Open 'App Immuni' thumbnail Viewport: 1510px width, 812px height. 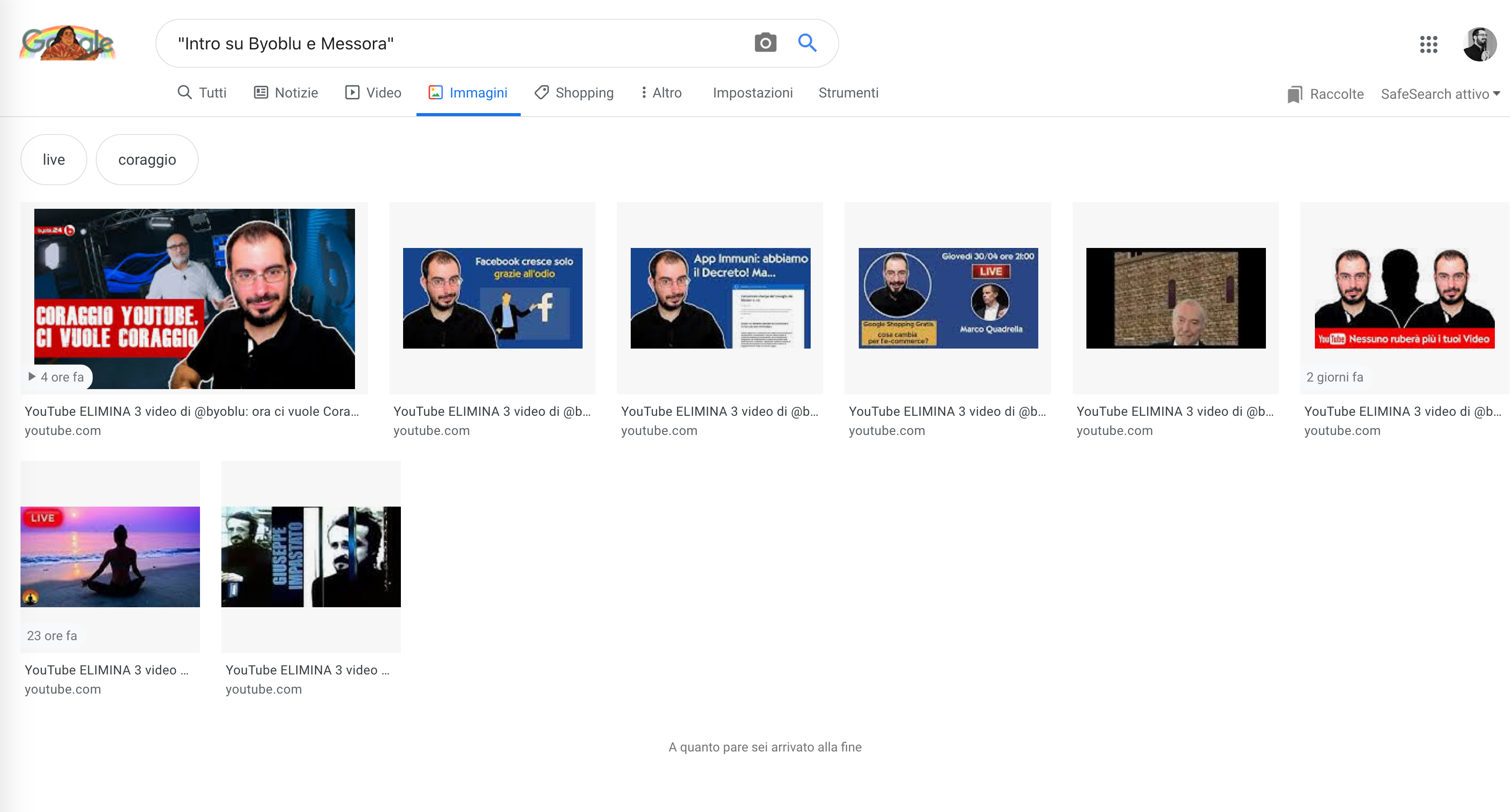[720, 298]
